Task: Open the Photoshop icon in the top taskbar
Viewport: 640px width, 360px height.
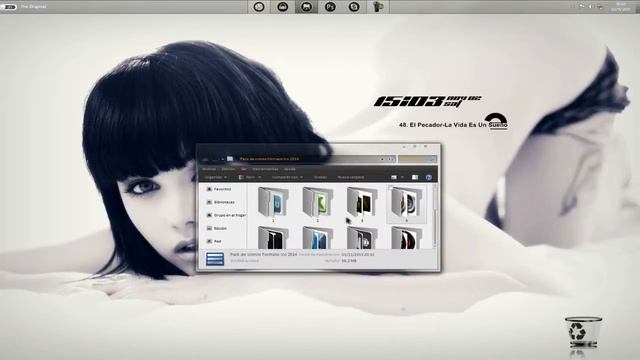Action: [330, 7]
